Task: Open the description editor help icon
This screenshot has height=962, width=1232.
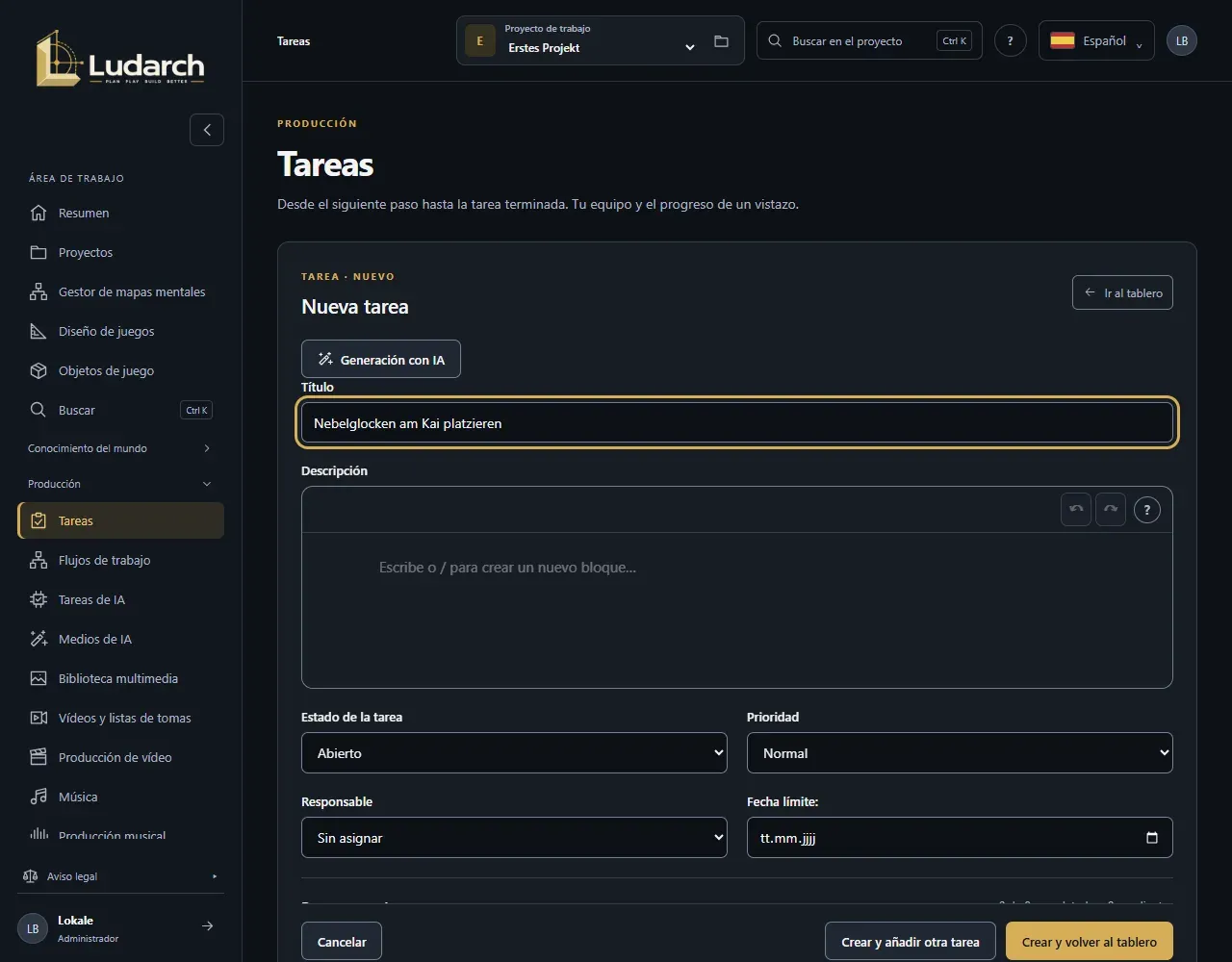Action: (x=1146, y=510)
